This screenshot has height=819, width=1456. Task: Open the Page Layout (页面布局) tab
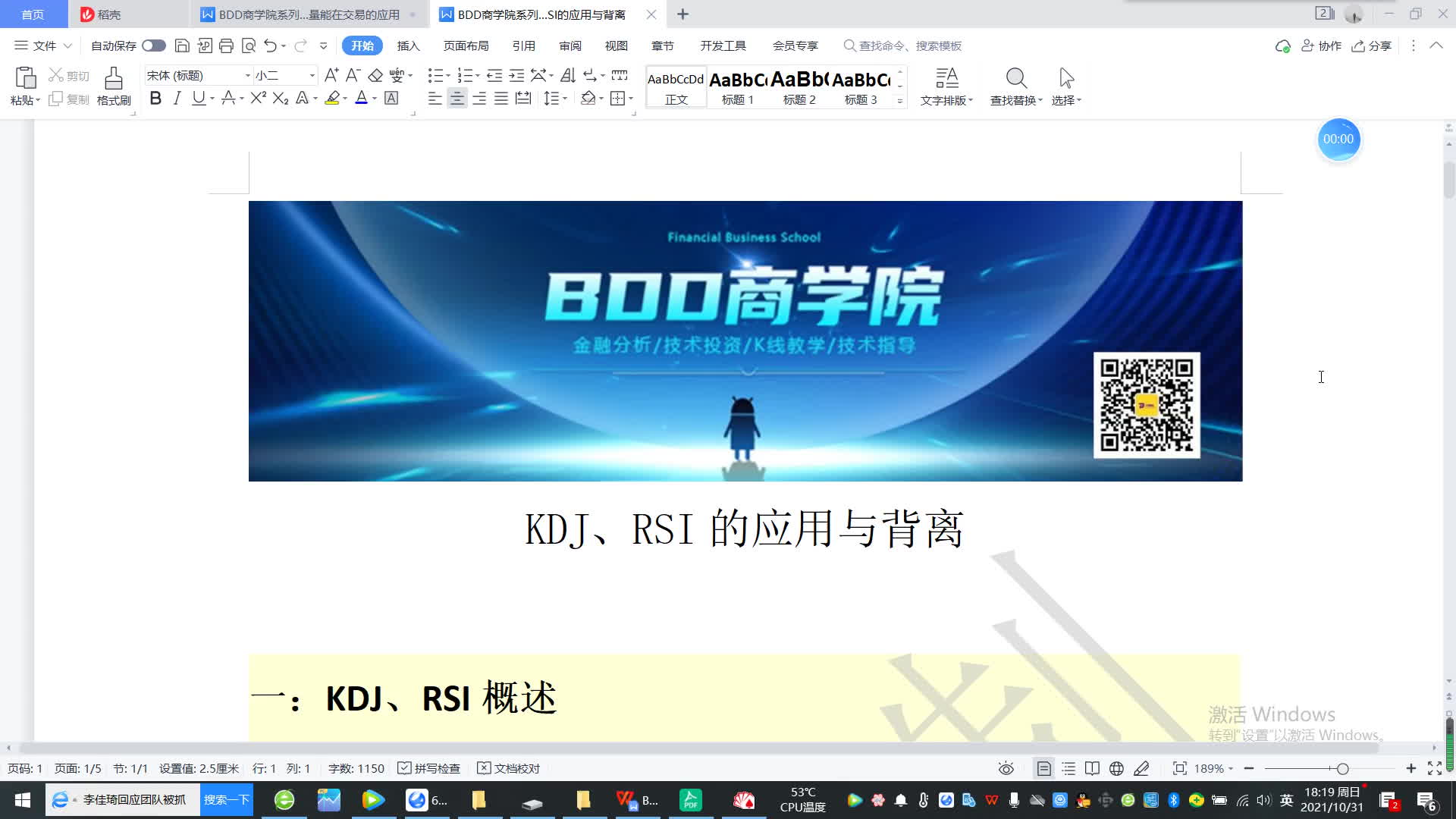click(466, 45)
